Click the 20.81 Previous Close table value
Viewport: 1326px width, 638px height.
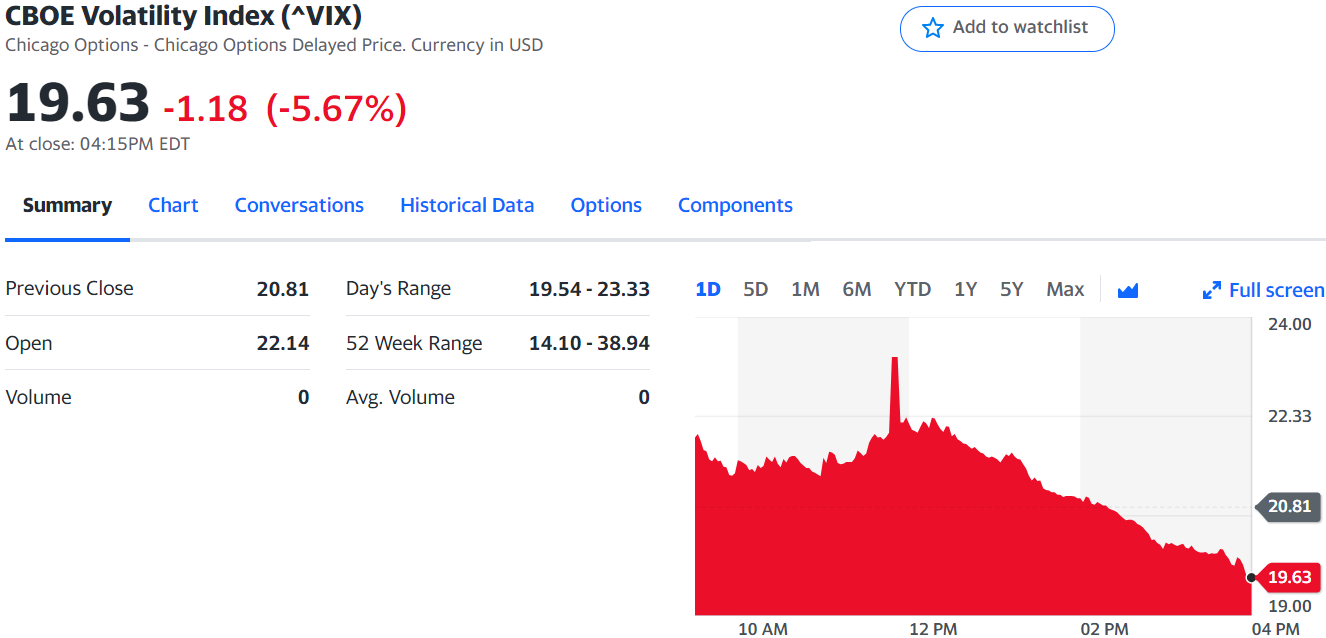283,289
